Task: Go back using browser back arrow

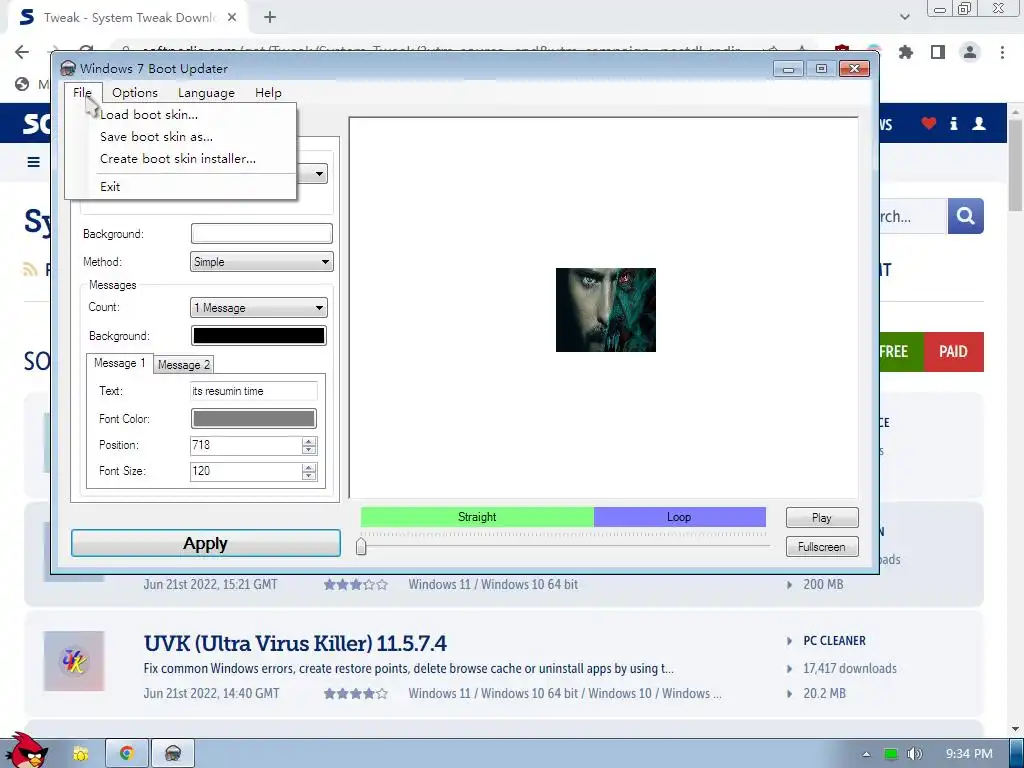Action: click(x=22, y=52)
